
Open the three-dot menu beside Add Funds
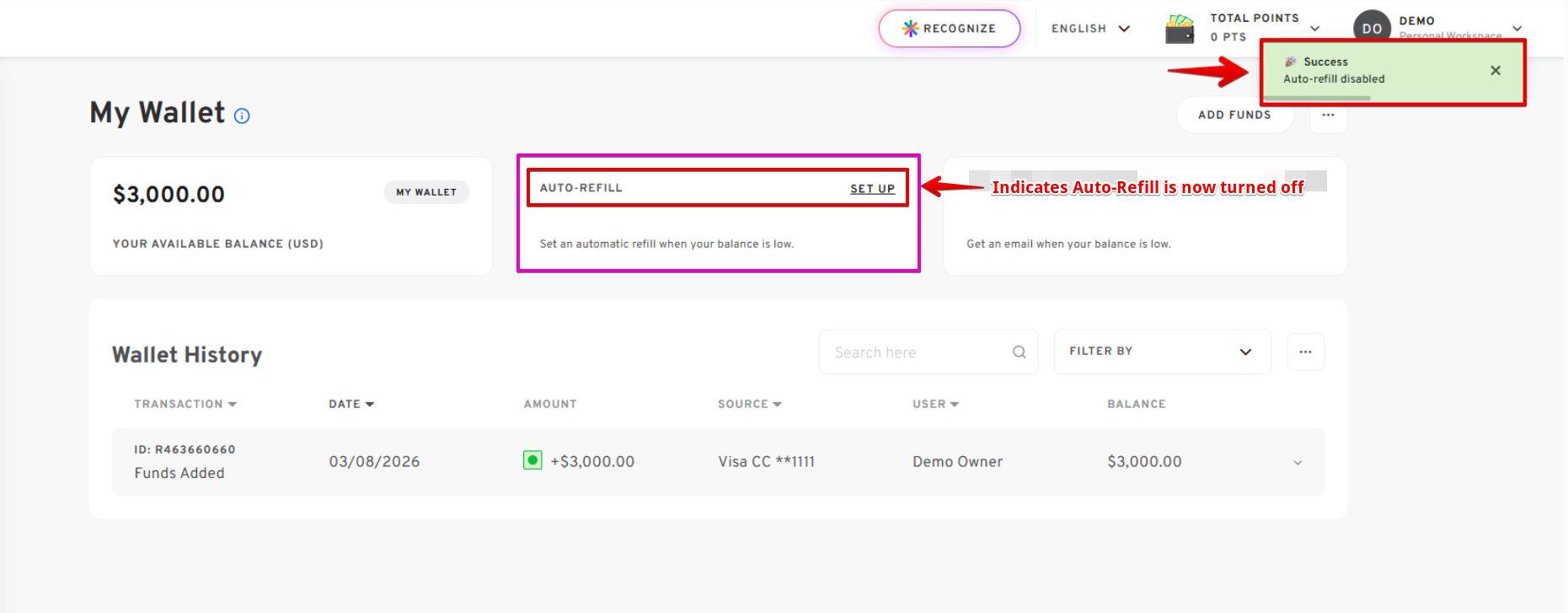(1328, 116)
